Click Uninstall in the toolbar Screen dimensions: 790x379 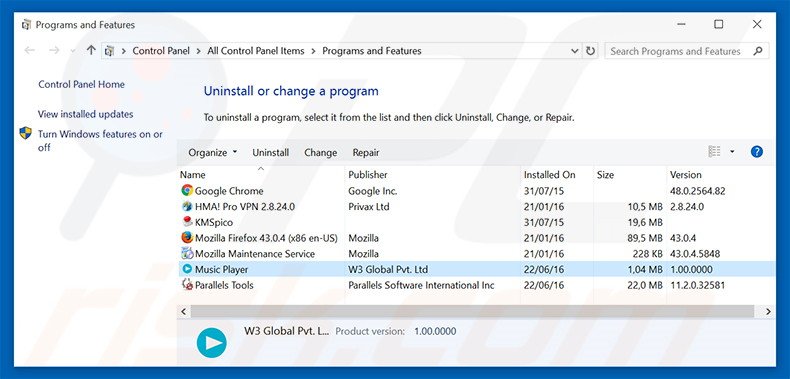[x=271, y=153]
